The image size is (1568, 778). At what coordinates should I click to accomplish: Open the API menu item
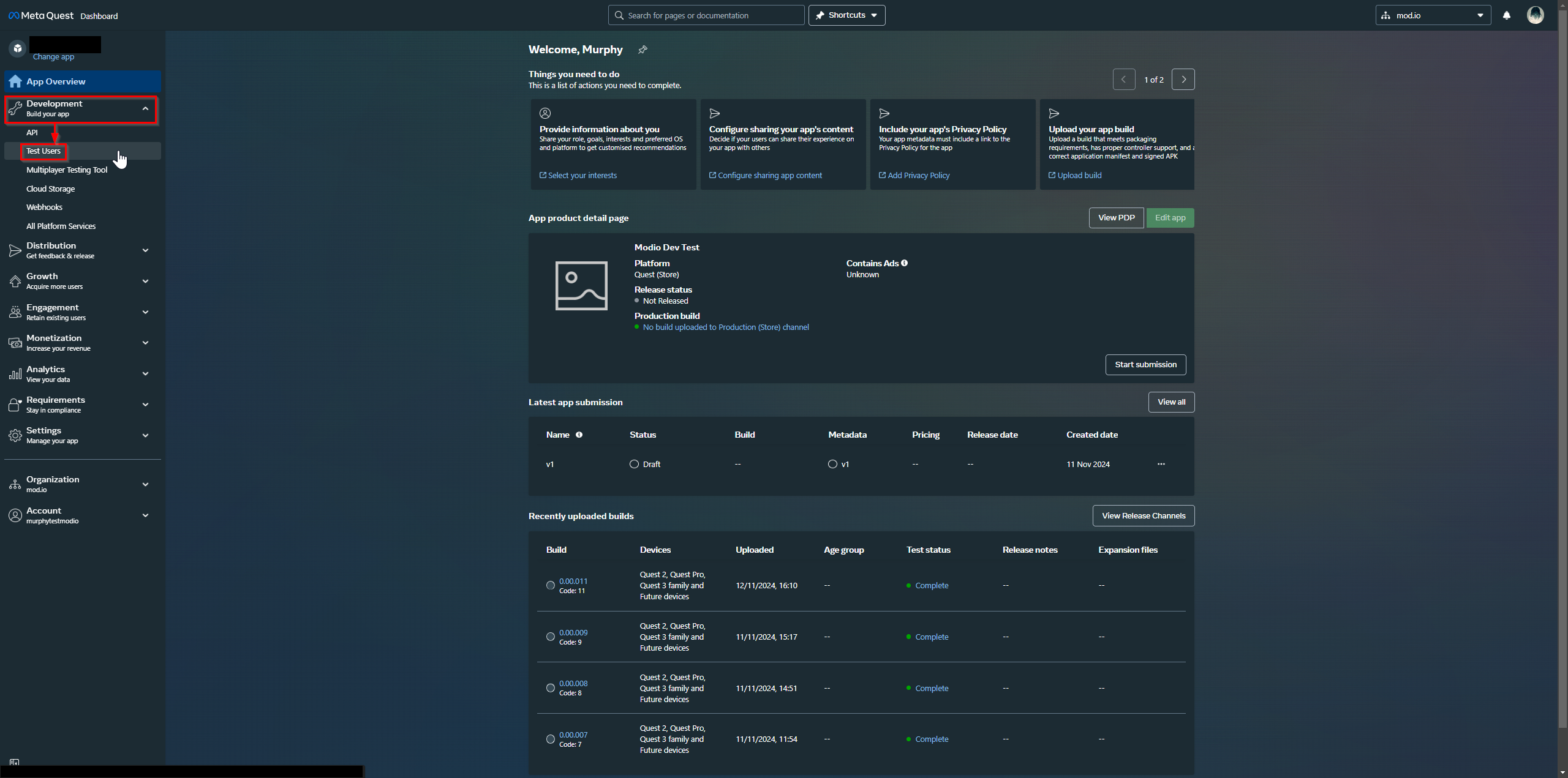32,132
